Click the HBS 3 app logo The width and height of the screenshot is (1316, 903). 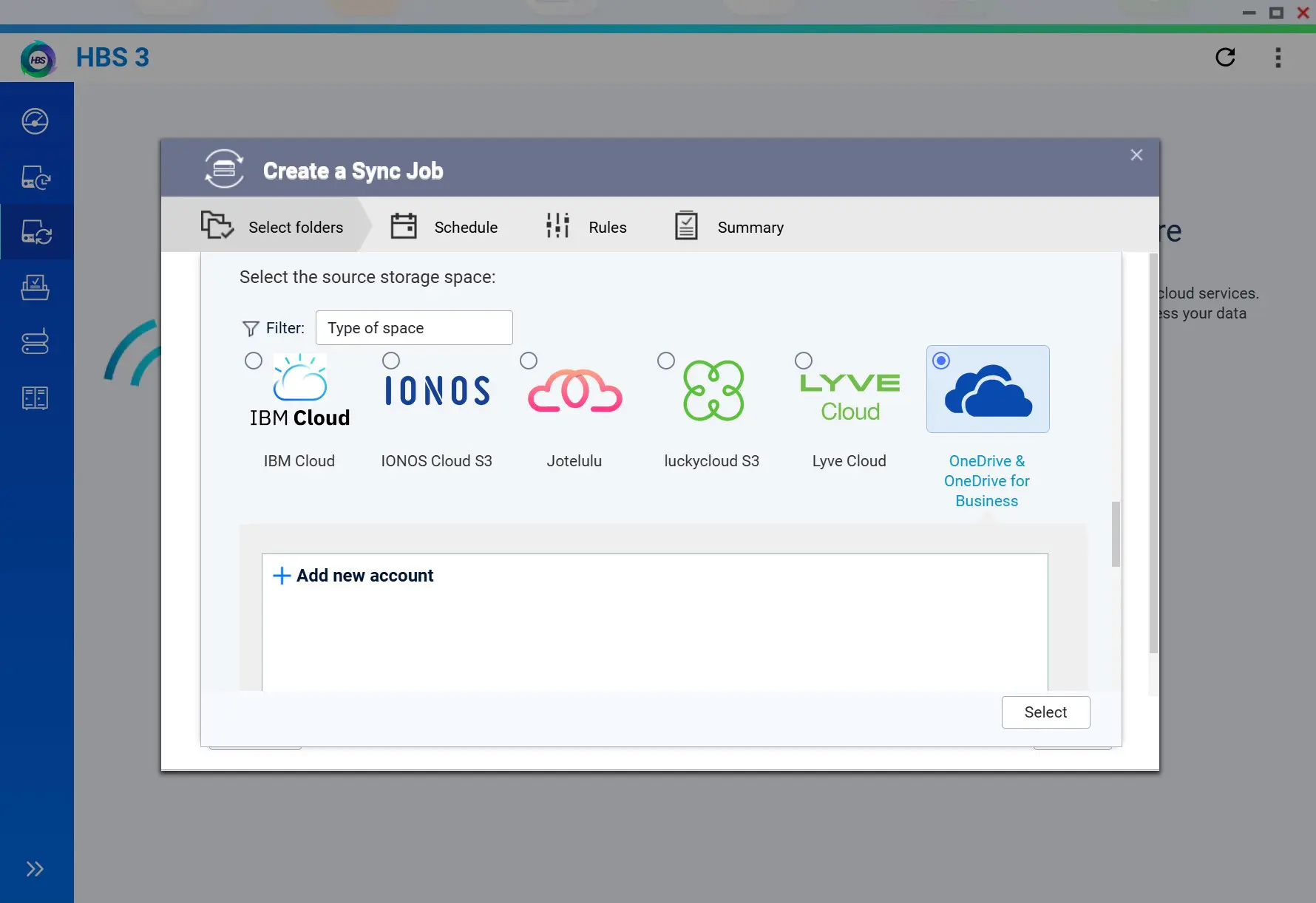(38, 59)
